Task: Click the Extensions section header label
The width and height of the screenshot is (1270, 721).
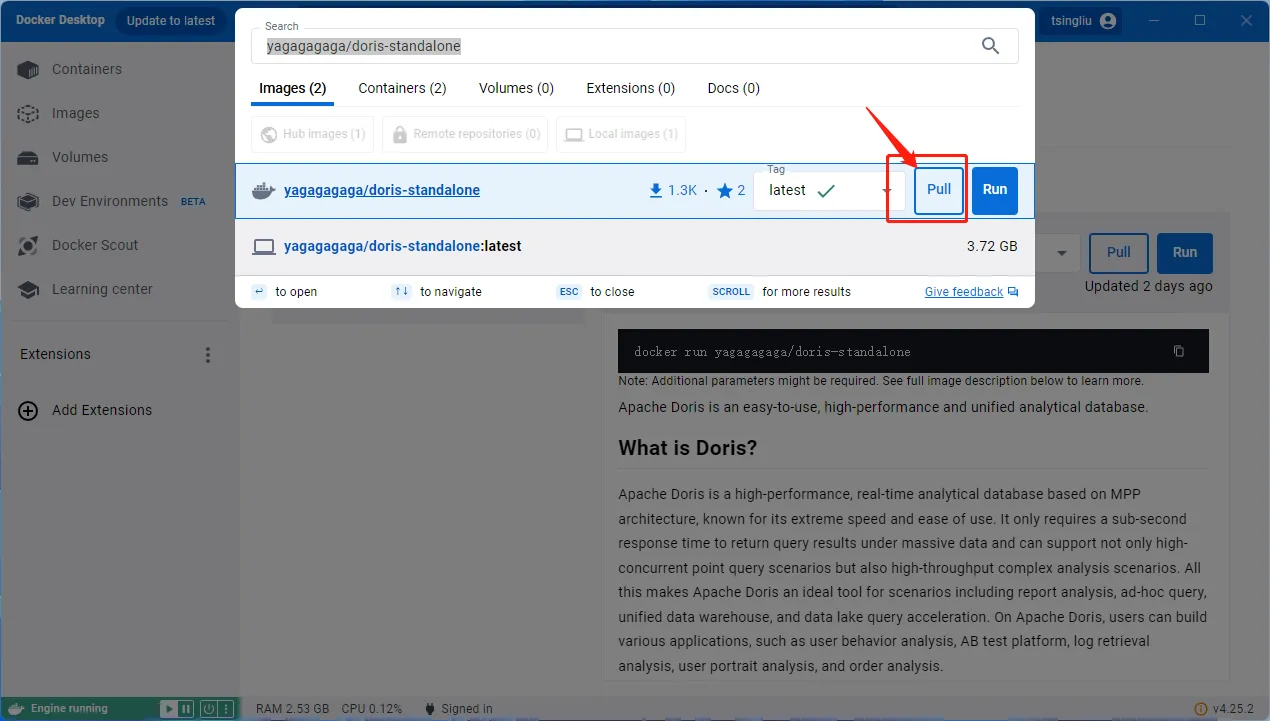Action: [x=55, y=355]
